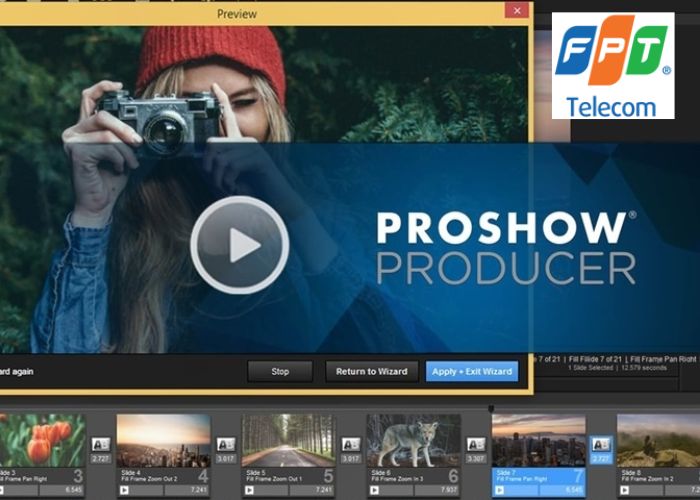Click Apply + Exit Wizard
Screen dimensions: 700x500
472,371
